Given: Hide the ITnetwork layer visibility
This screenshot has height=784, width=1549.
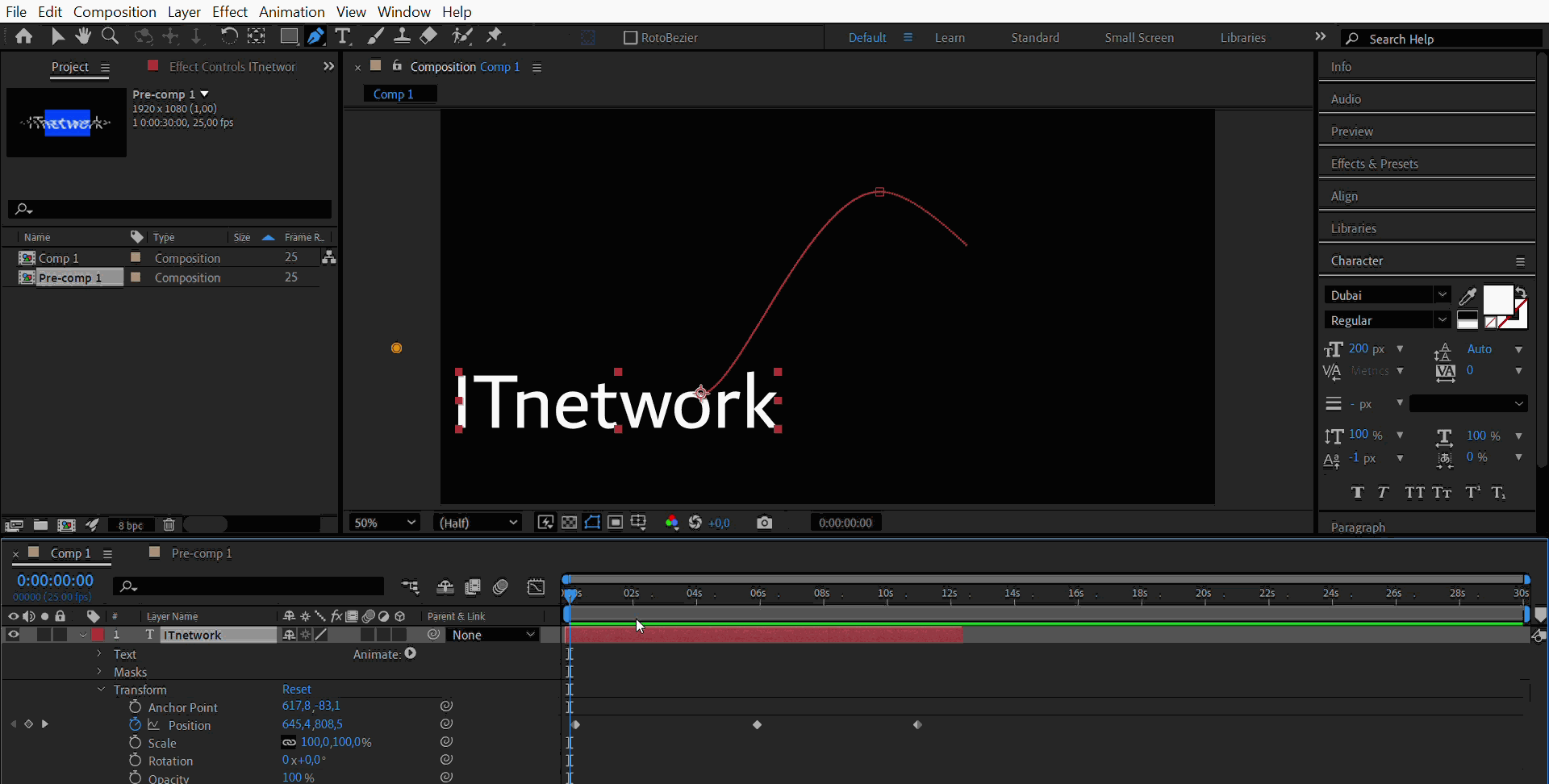Looking at the screenshot, I should [x=13, y=635].
